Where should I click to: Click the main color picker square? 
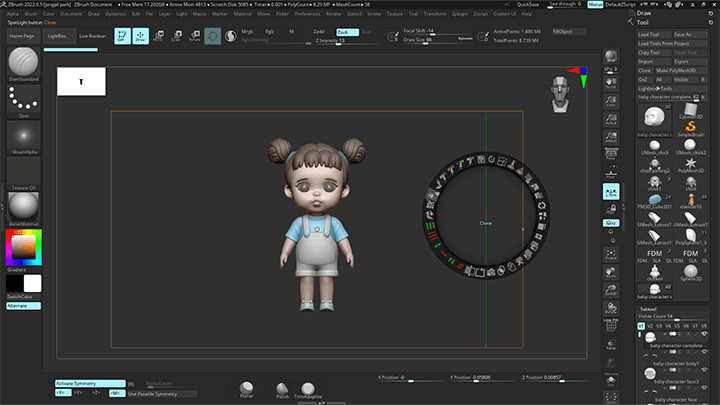[23, 247]
